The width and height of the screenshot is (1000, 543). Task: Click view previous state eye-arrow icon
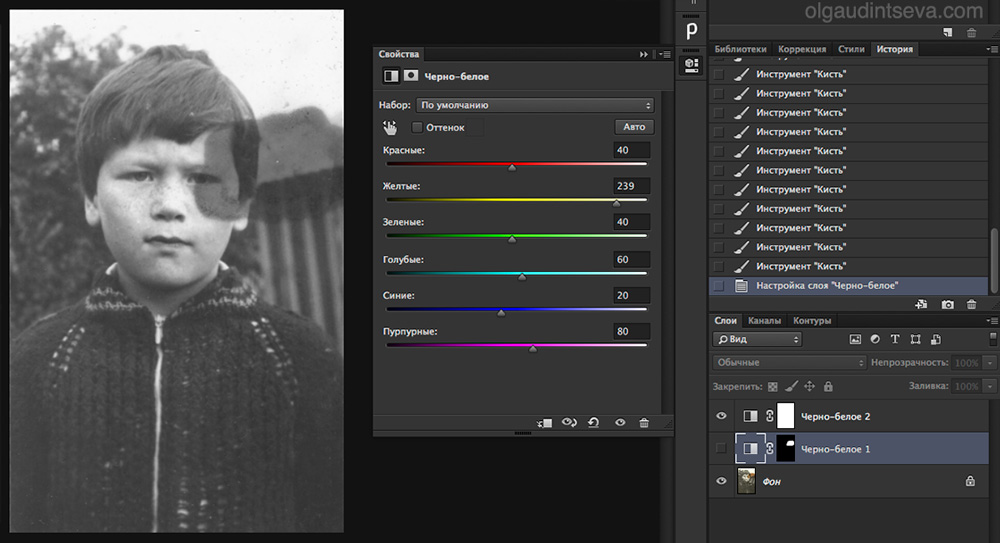tap(569, 423)
